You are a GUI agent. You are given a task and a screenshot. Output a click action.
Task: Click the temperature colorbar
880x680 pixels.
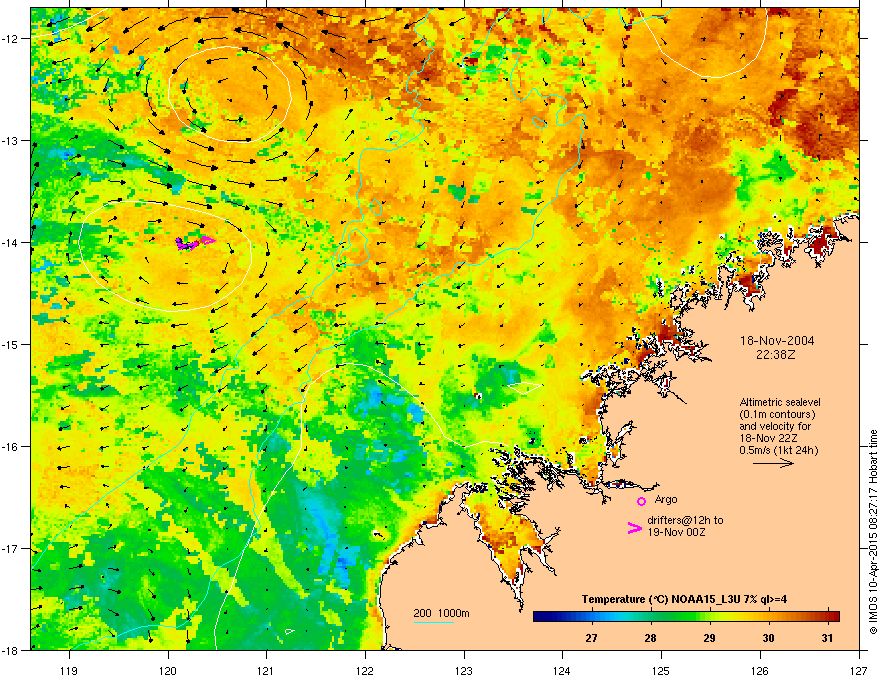(x=686, y=616)
